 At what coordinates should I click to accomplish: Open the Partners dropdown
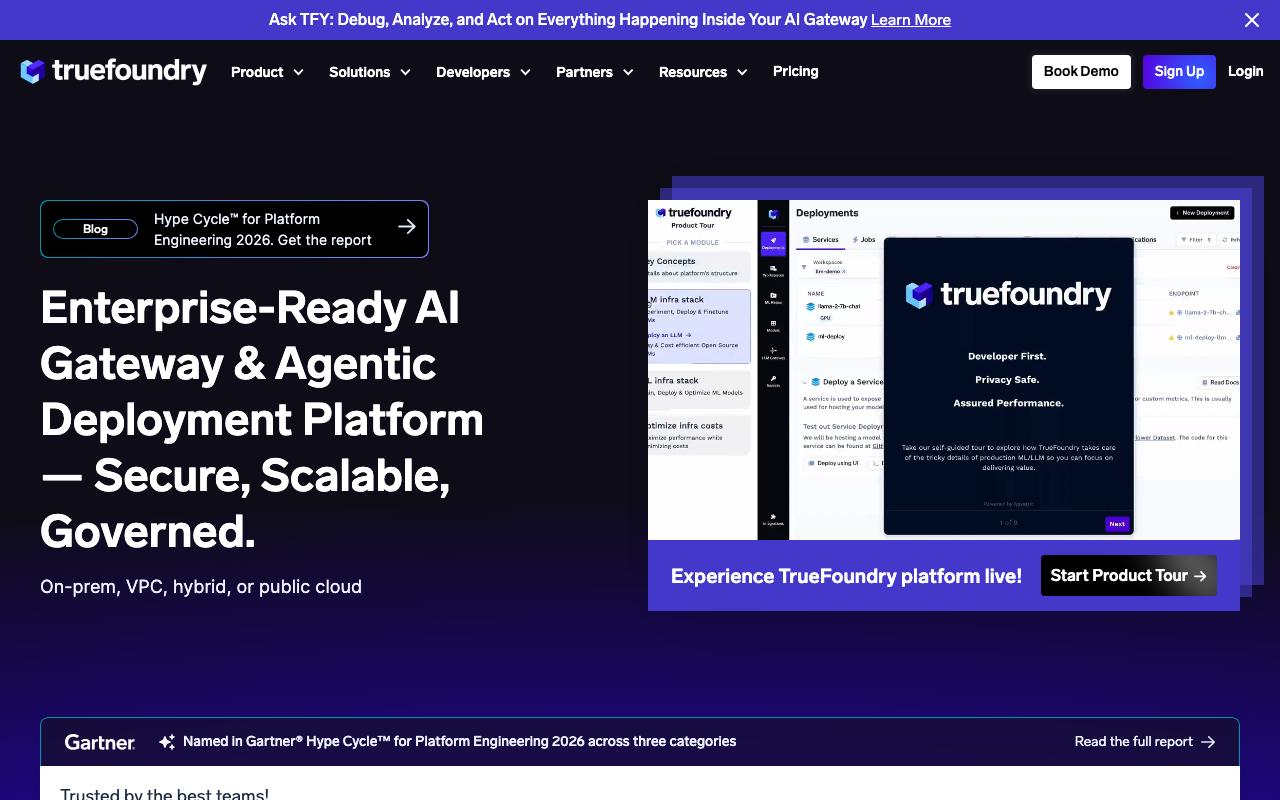coord(595,72)
